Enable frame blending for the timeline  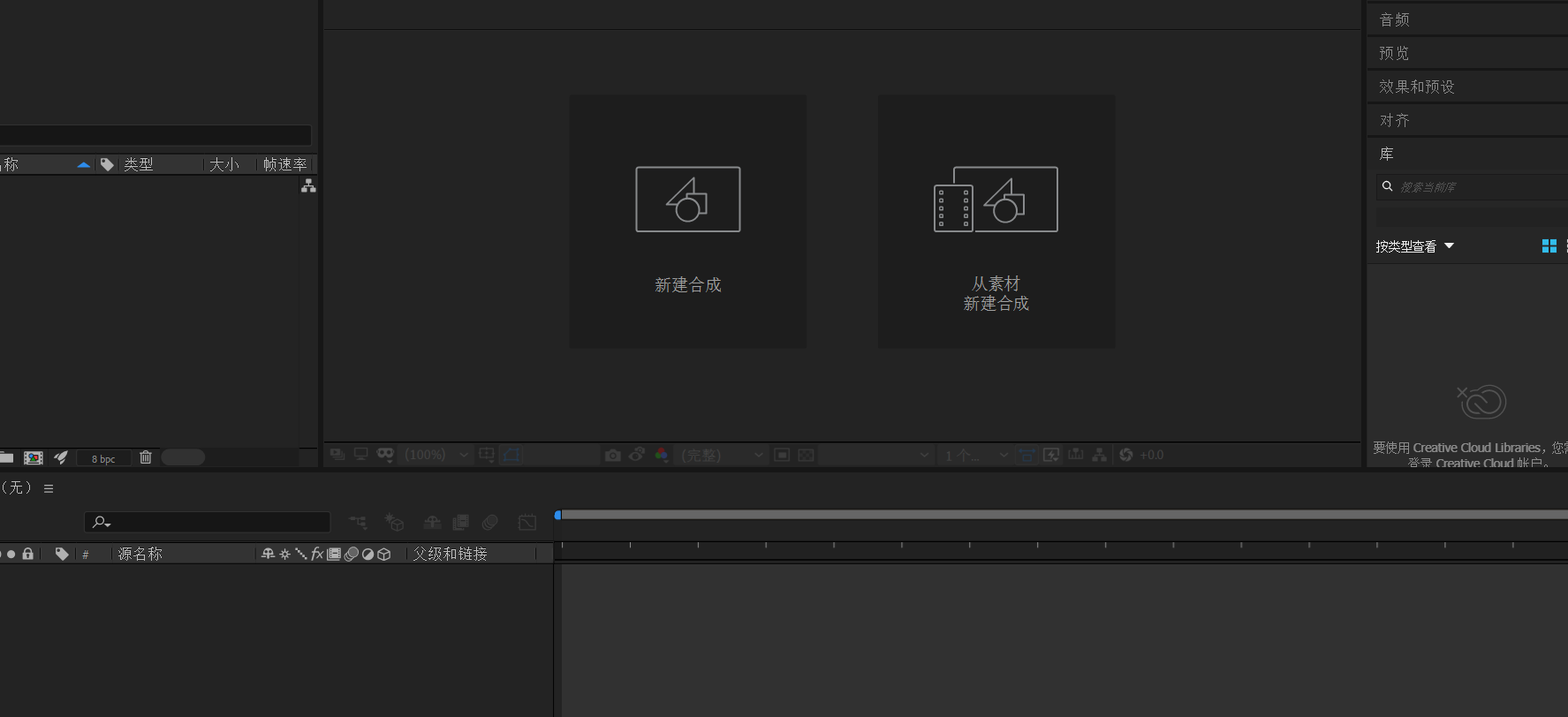460,523
